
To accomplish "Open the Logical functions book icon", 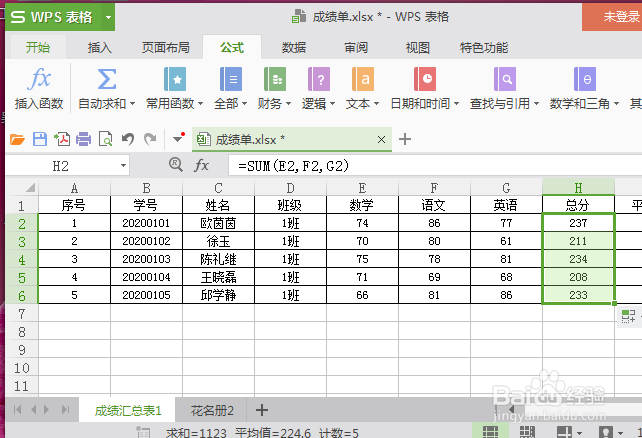I will (319, 79).
